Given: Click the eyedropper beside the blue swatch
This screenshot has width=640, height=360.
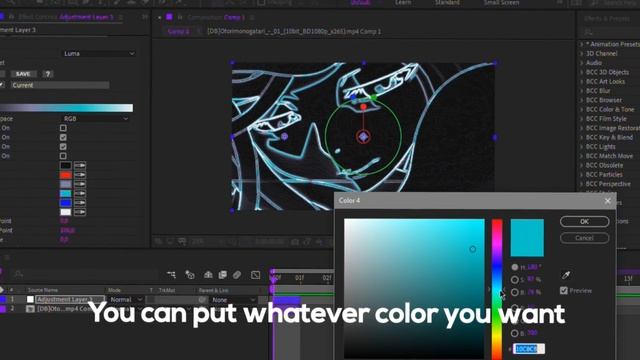Looking at the screenshot, I should point(80,203).
